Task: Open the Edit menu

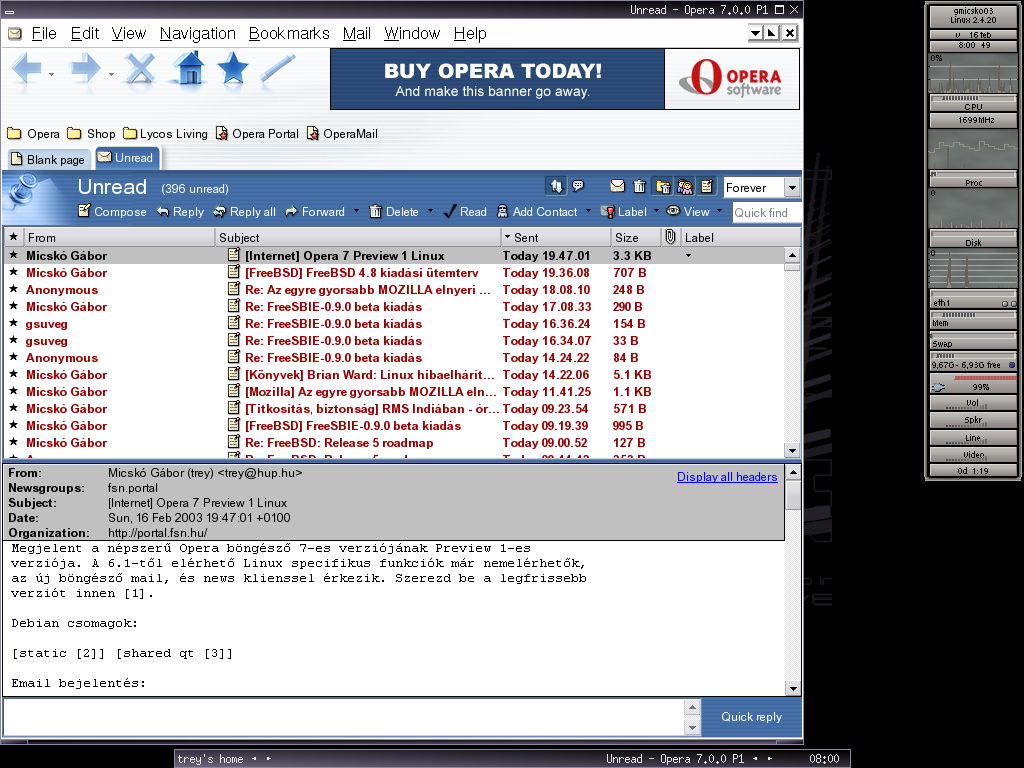Action: [x=85, y=33]
